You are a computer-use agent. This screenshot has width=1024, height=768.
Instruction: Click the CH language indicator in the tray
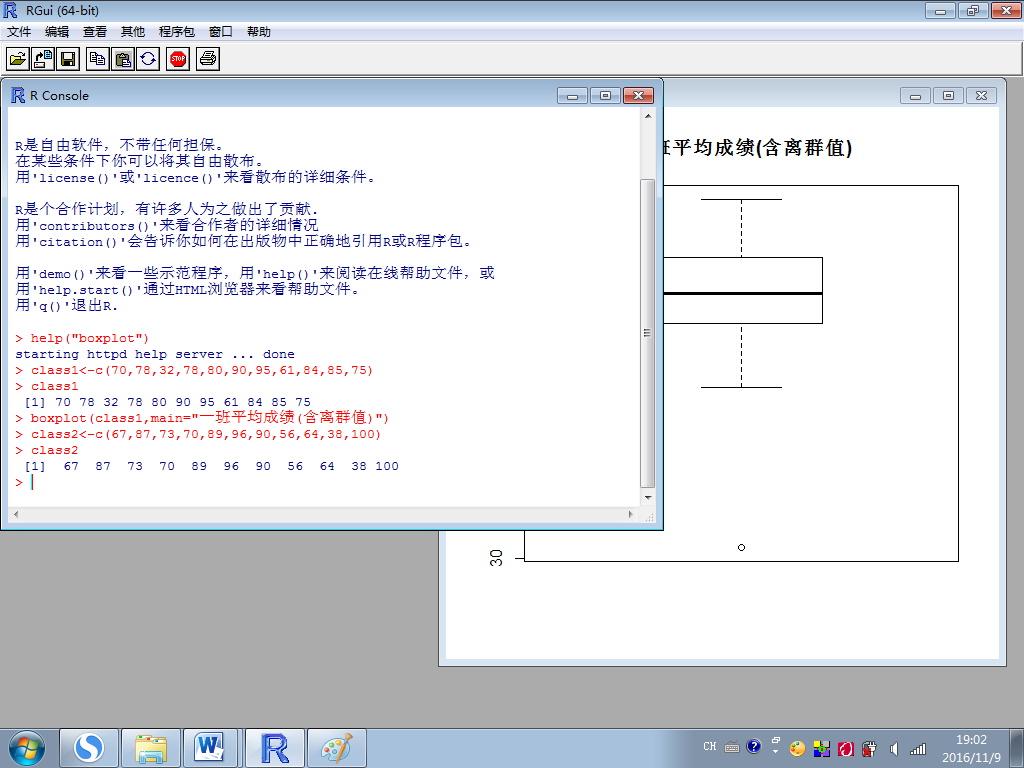coord(710,746)
